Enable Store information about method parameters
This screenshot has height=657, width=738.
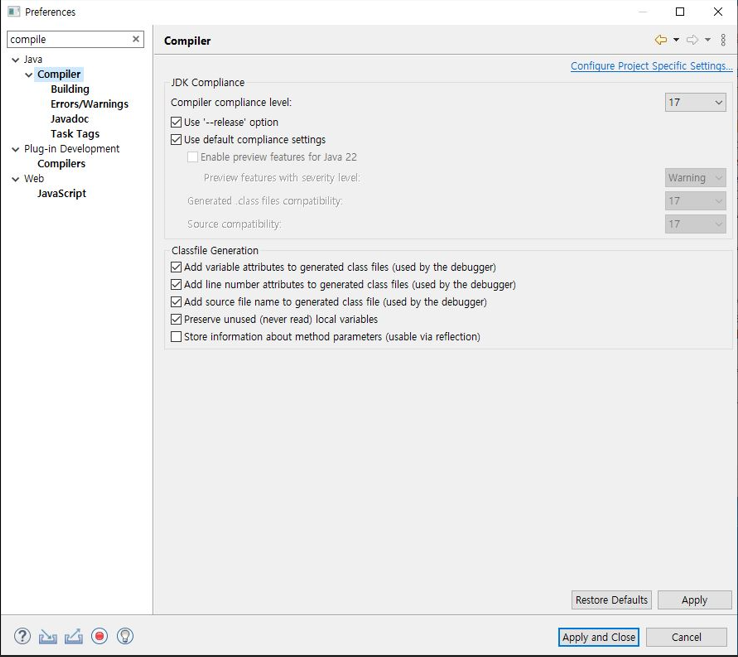(176, 337)
